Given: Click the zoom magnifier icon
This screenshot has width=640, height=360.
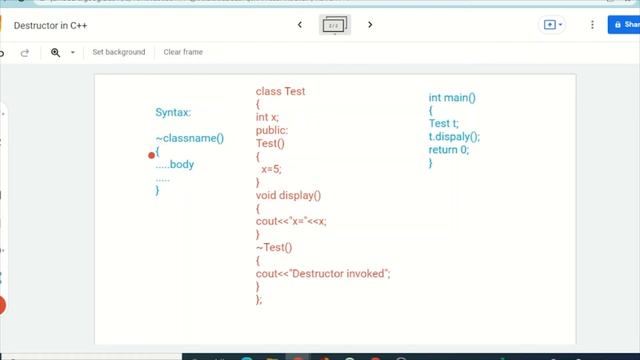Looking at the screenshot, I should (x=56, y=52).
